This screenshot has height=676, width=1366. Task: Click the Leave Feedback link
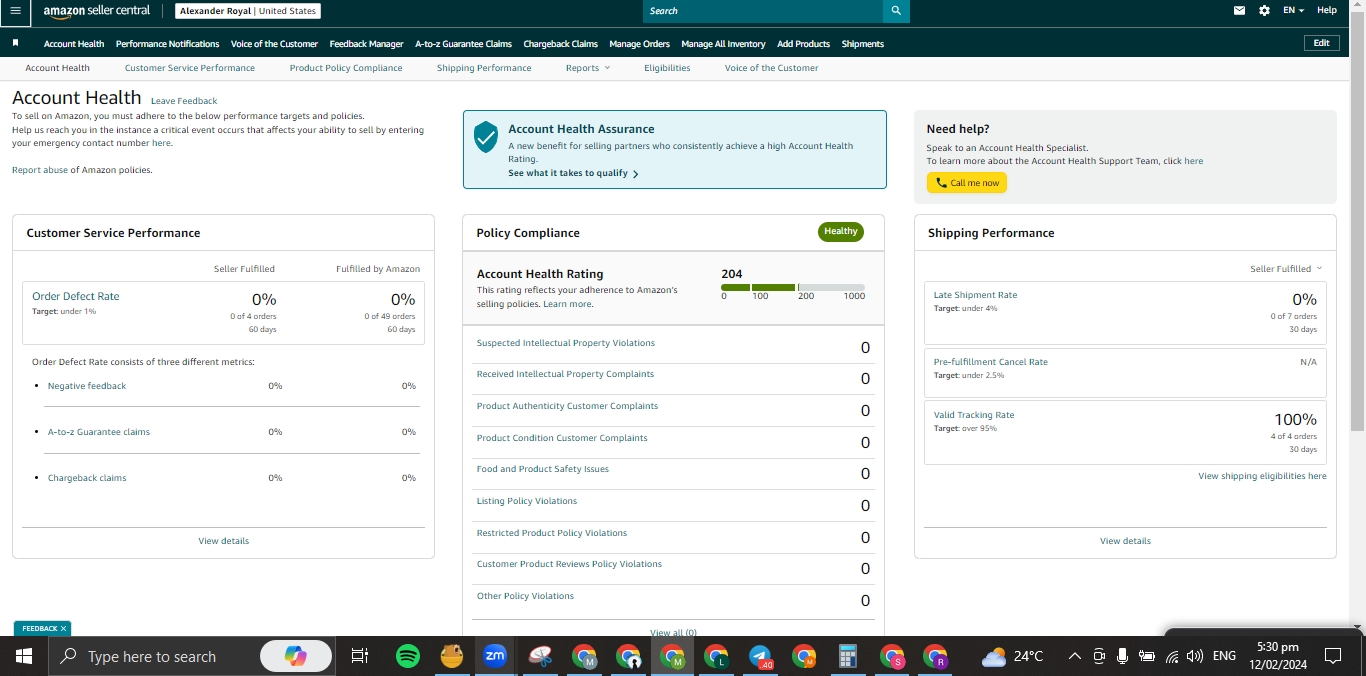[184, 101]
